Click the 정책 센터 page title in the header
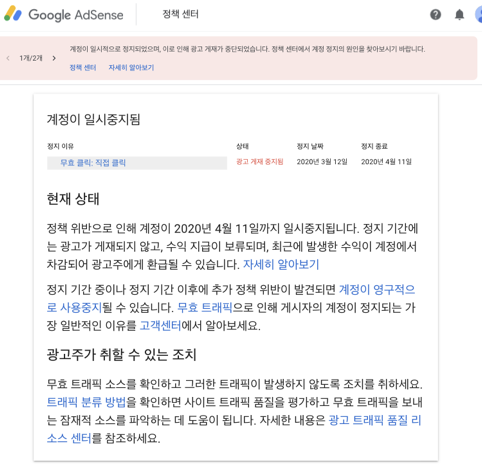 (x=180, y=14)
